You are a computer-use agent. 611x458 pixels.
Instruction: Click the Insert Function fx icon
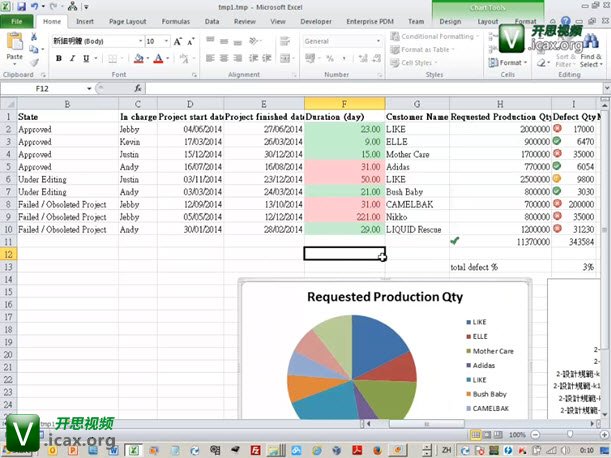[138, 88]
